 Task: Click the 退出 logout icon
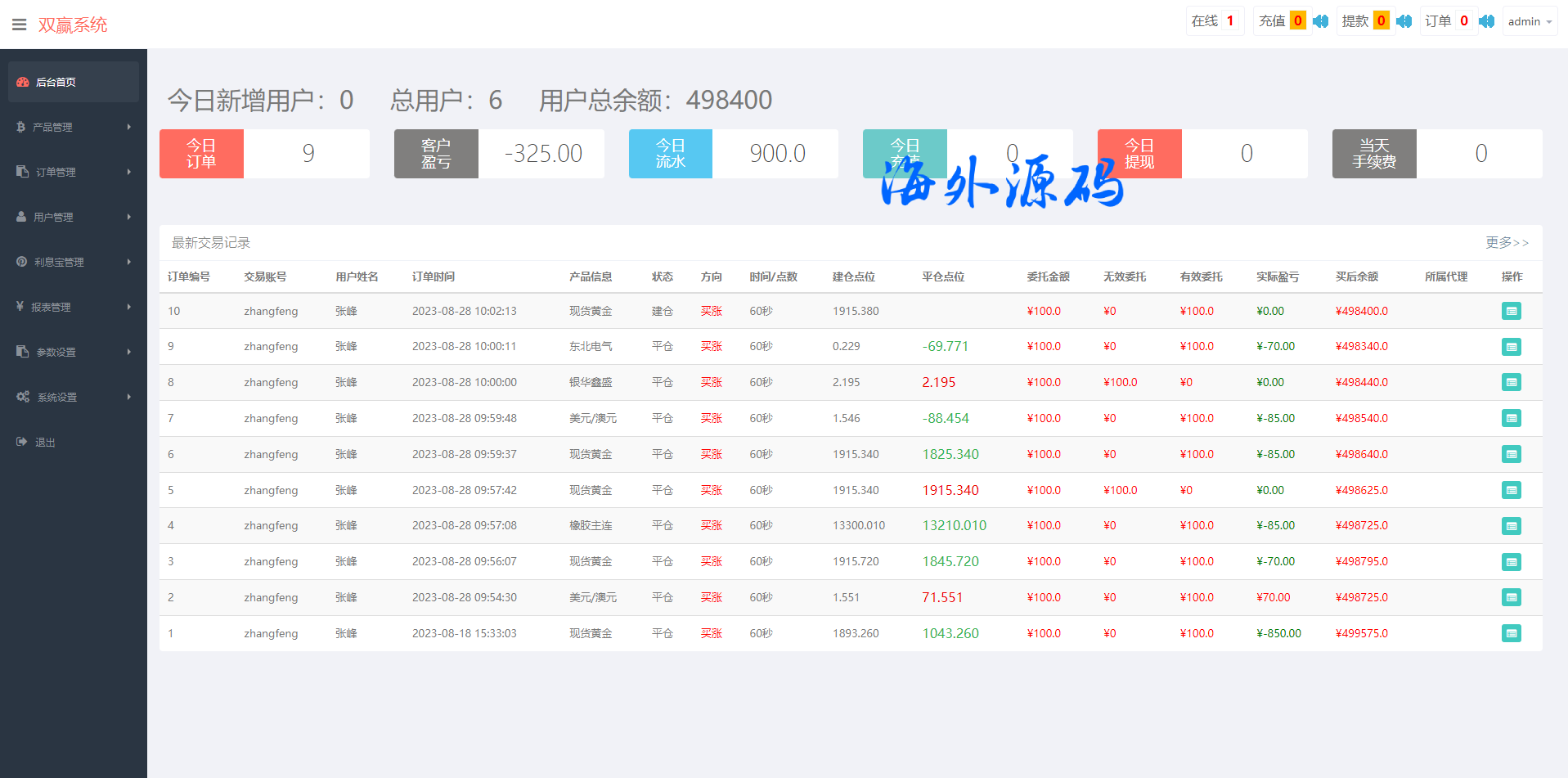pos(22,442)
